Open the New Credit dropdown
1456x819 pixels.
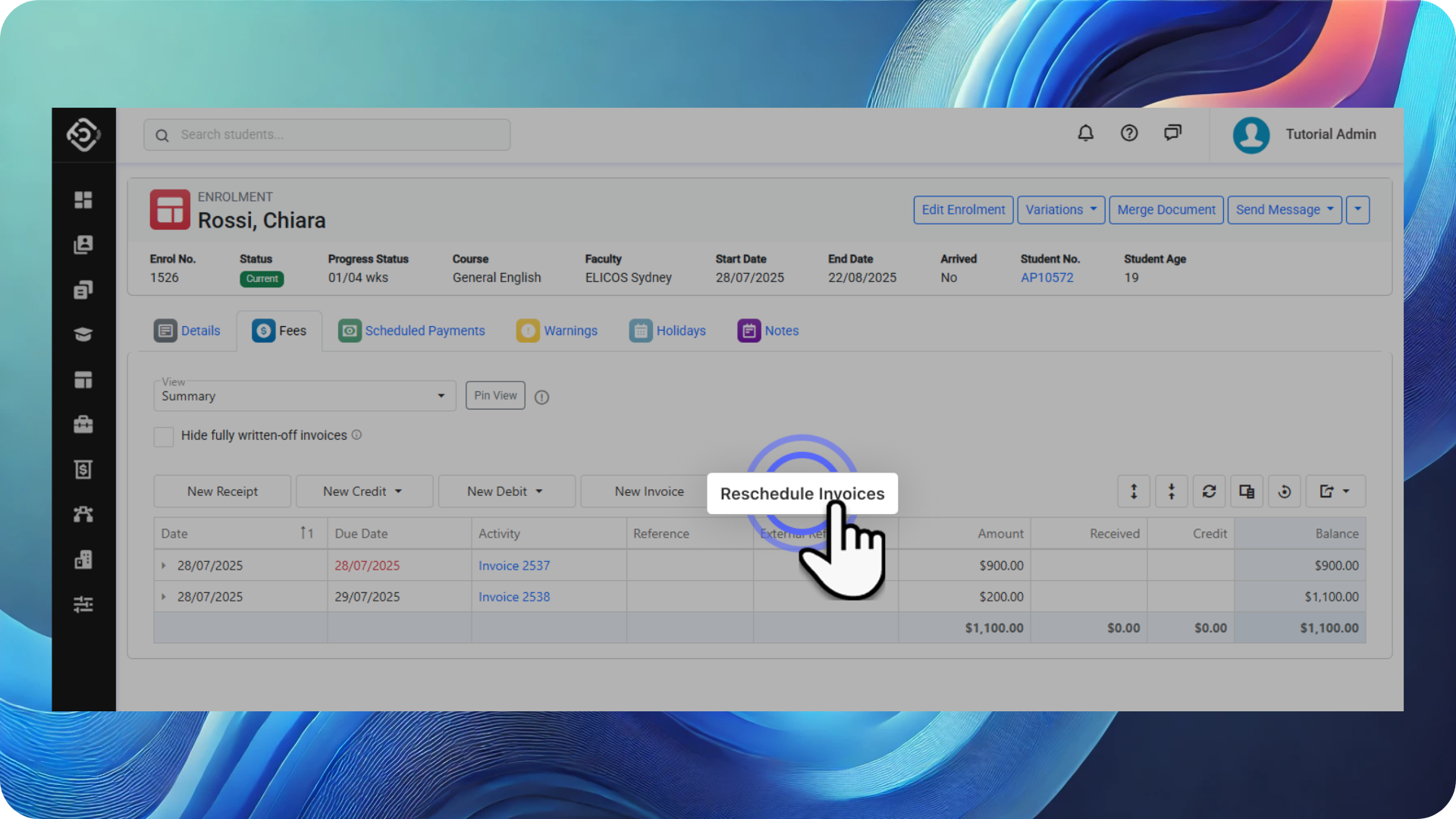pyautogui.click(x=363, y=491)
